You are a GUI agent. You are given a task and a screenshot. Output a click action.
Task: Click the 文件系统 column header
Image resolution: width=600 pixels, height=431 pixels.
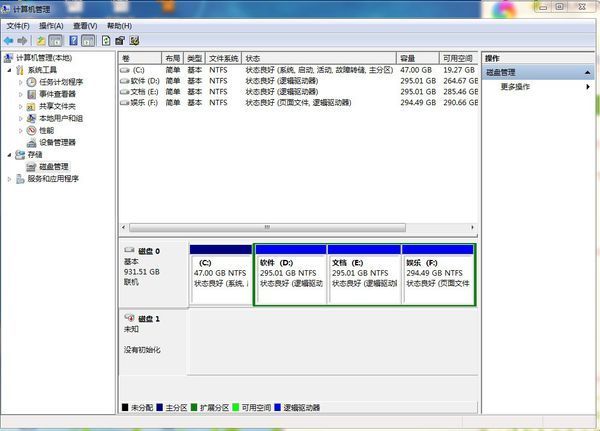(x=224, y=58)
